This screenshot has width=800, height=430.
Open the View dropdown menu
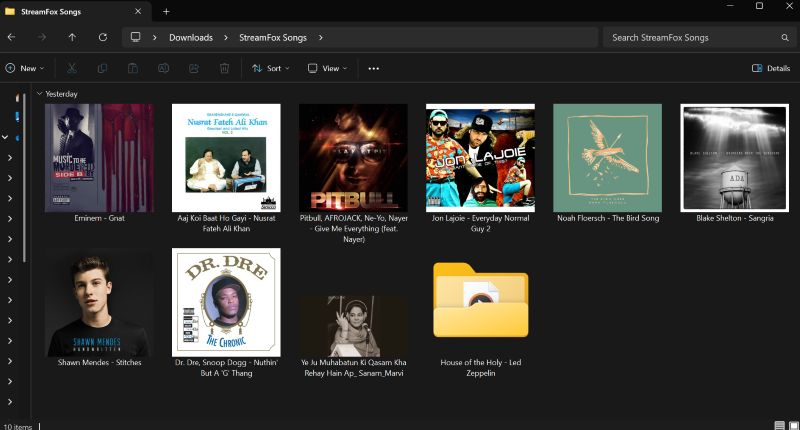[x=327, y=69]
